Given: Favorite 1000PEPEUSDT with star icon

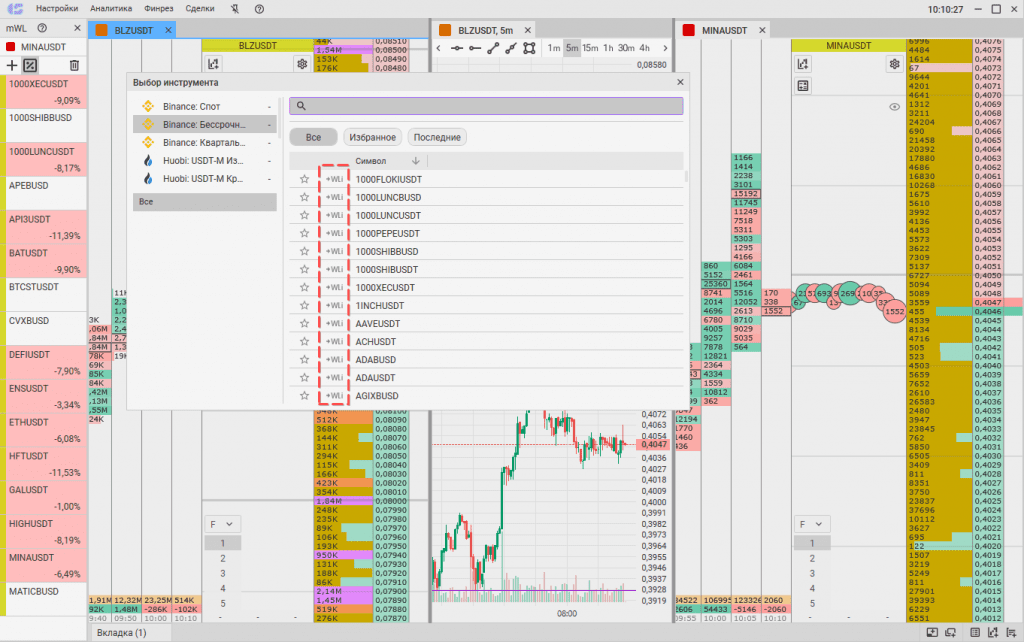Looking at the screenshot, I should [x=304, y=233].
